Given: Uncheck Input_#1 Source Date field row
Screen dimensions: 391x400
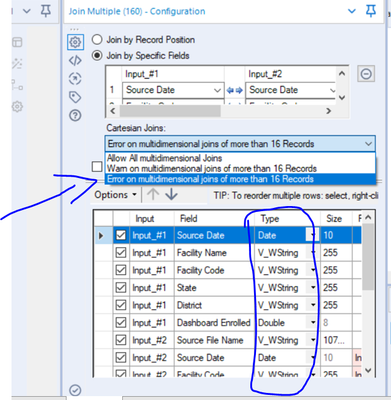Looking at the screenshot, I should (x=121, y=235).
